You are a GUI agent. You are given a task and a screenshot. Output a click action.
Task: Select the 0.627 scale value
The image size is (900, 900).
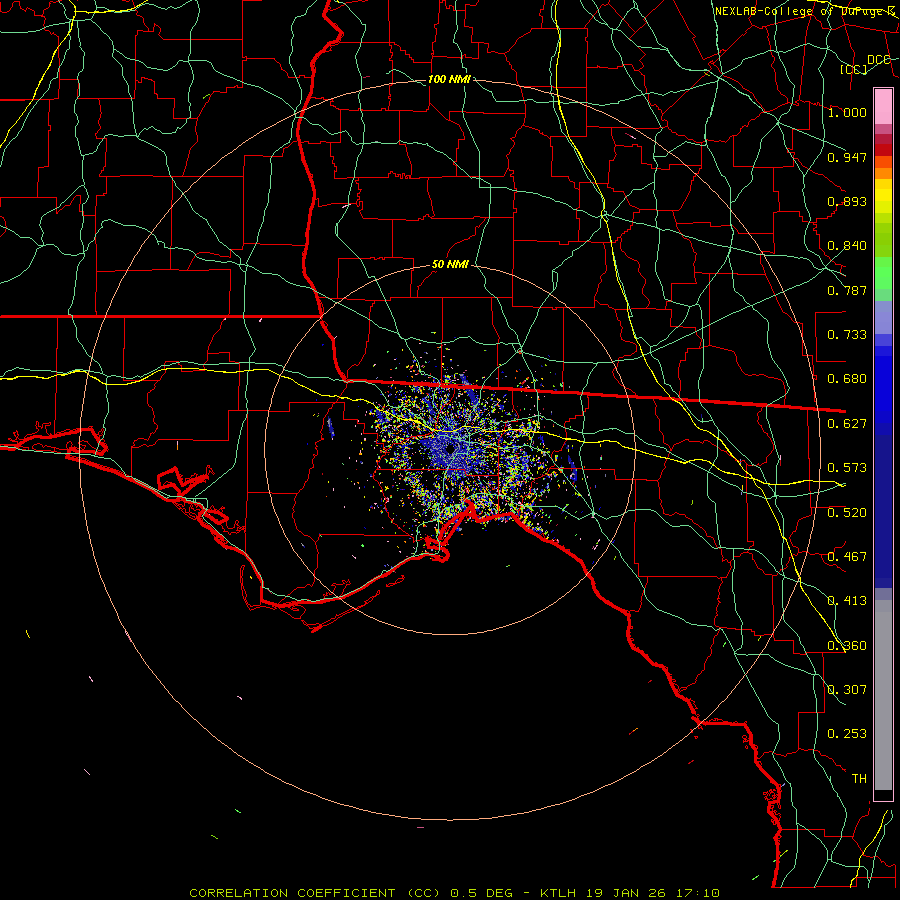(x=847, y=424)
